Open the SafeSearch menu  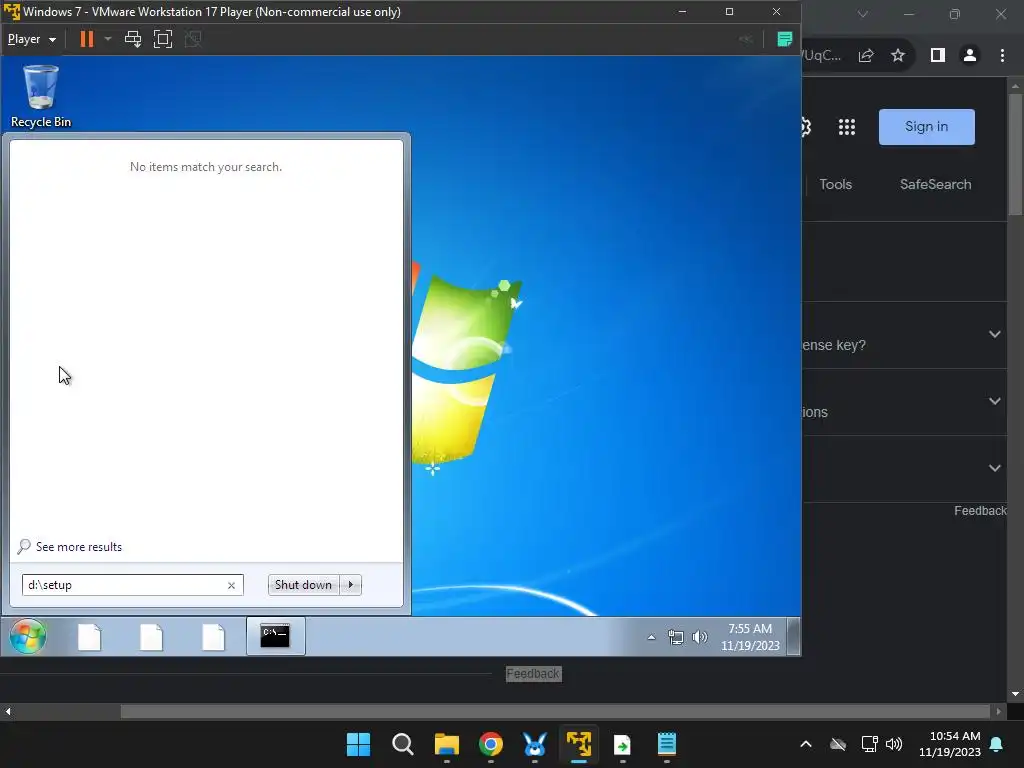point(935,184)
